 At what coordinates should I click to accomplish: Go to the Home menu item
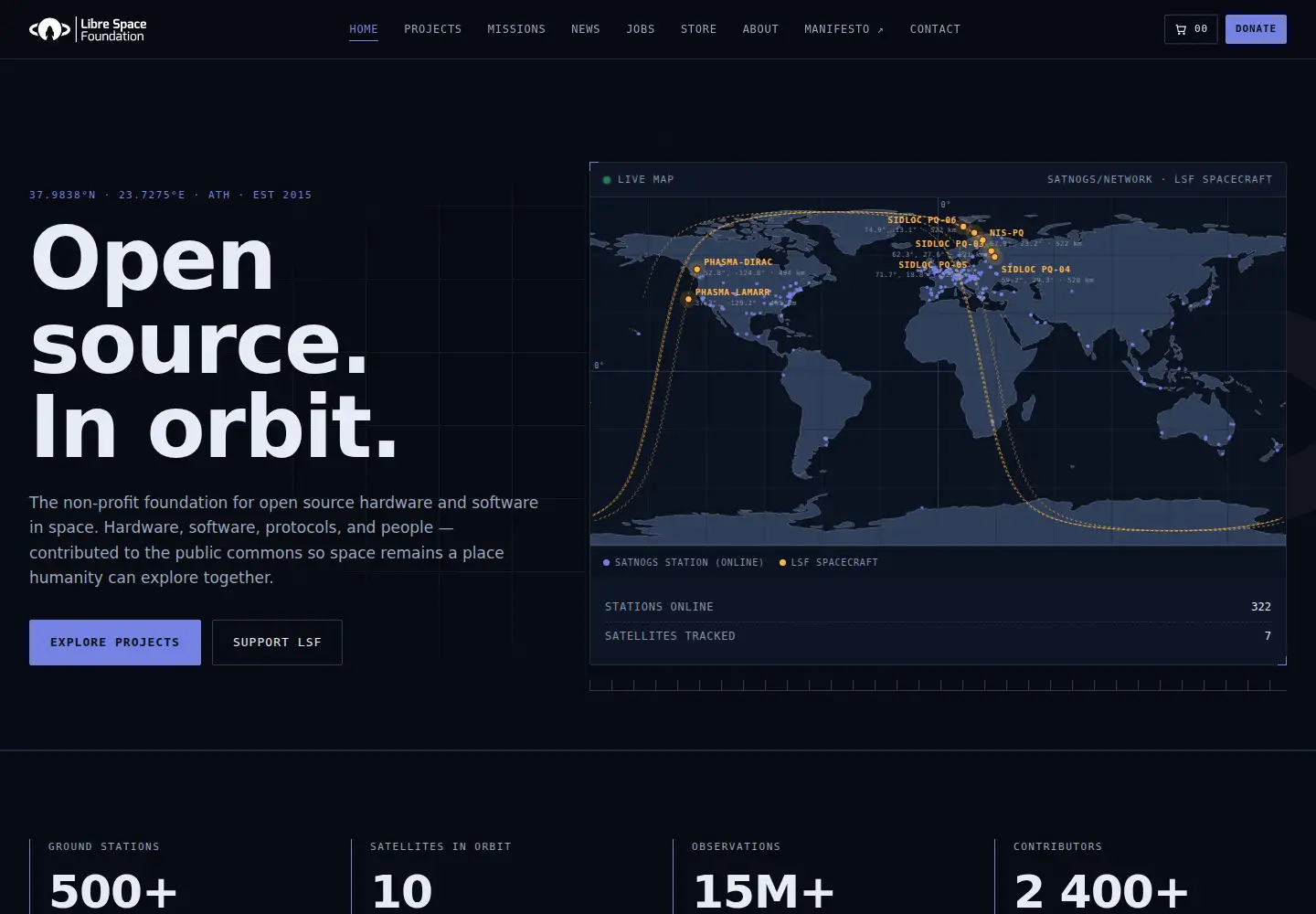(364, 29)
